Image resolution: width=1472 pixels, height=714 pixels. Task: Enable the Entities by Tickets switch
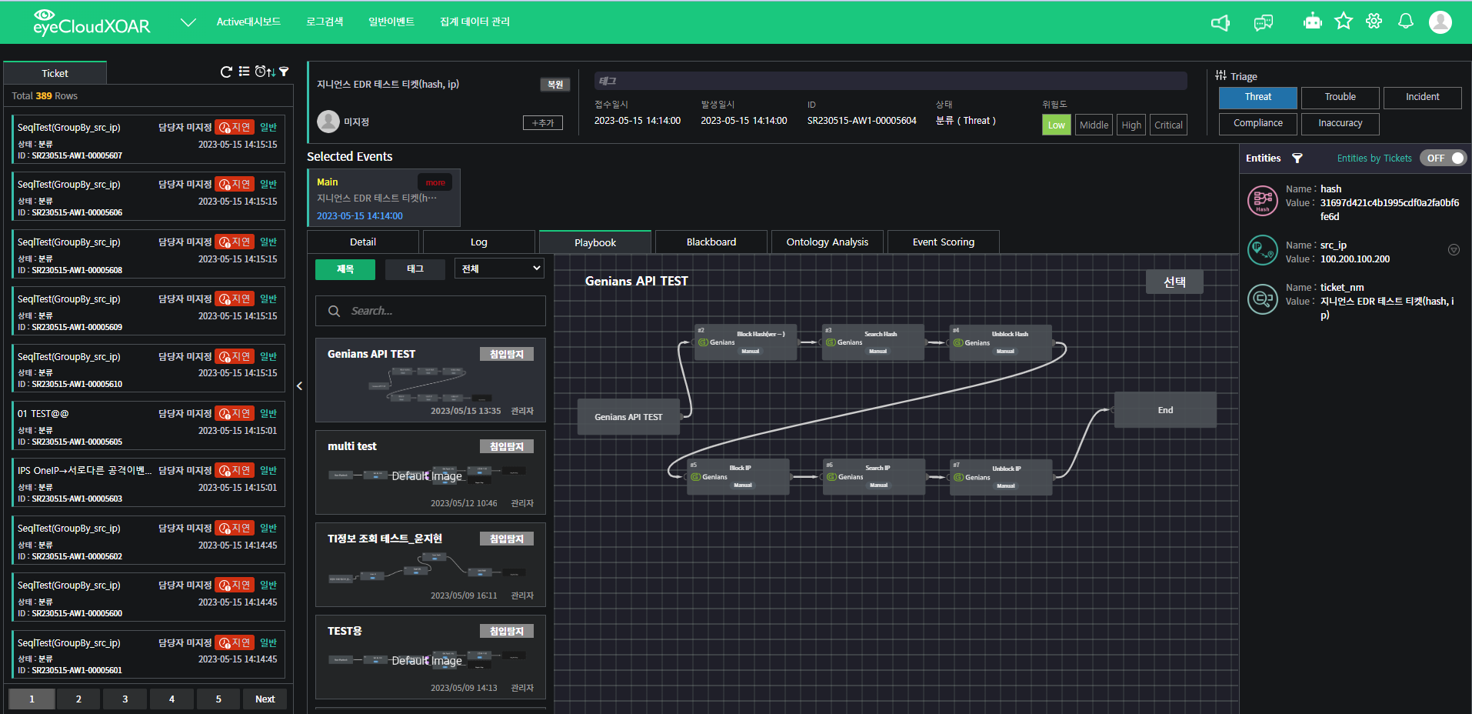click(1443, 158)
